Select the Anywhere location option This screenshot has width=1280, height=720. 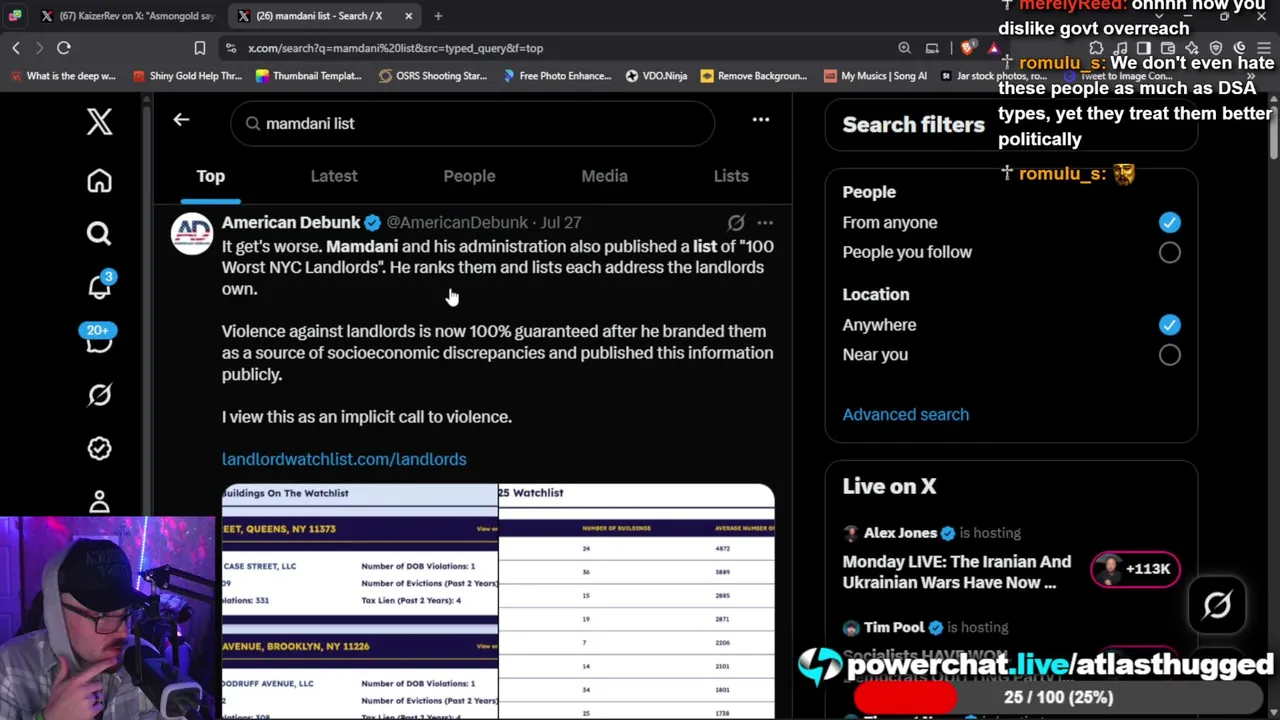click(x=1169, y=325)
